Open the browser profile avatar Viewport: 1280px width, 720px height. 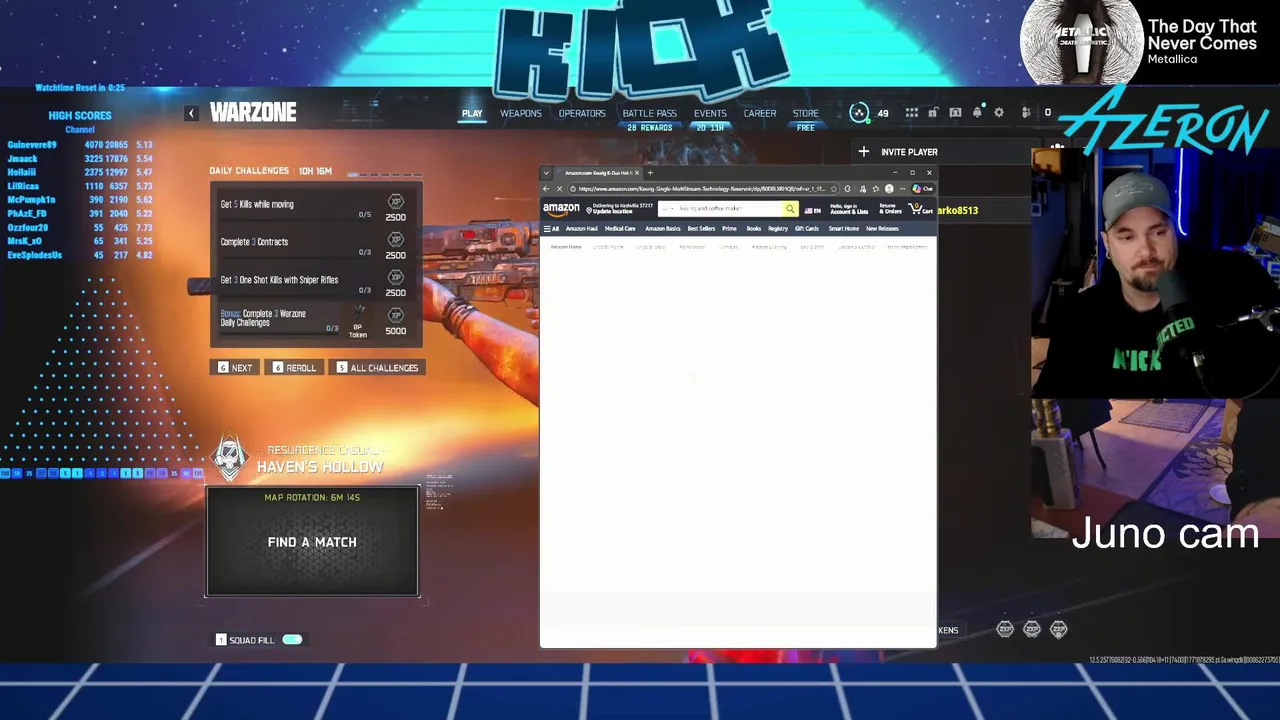pos(889,189)
